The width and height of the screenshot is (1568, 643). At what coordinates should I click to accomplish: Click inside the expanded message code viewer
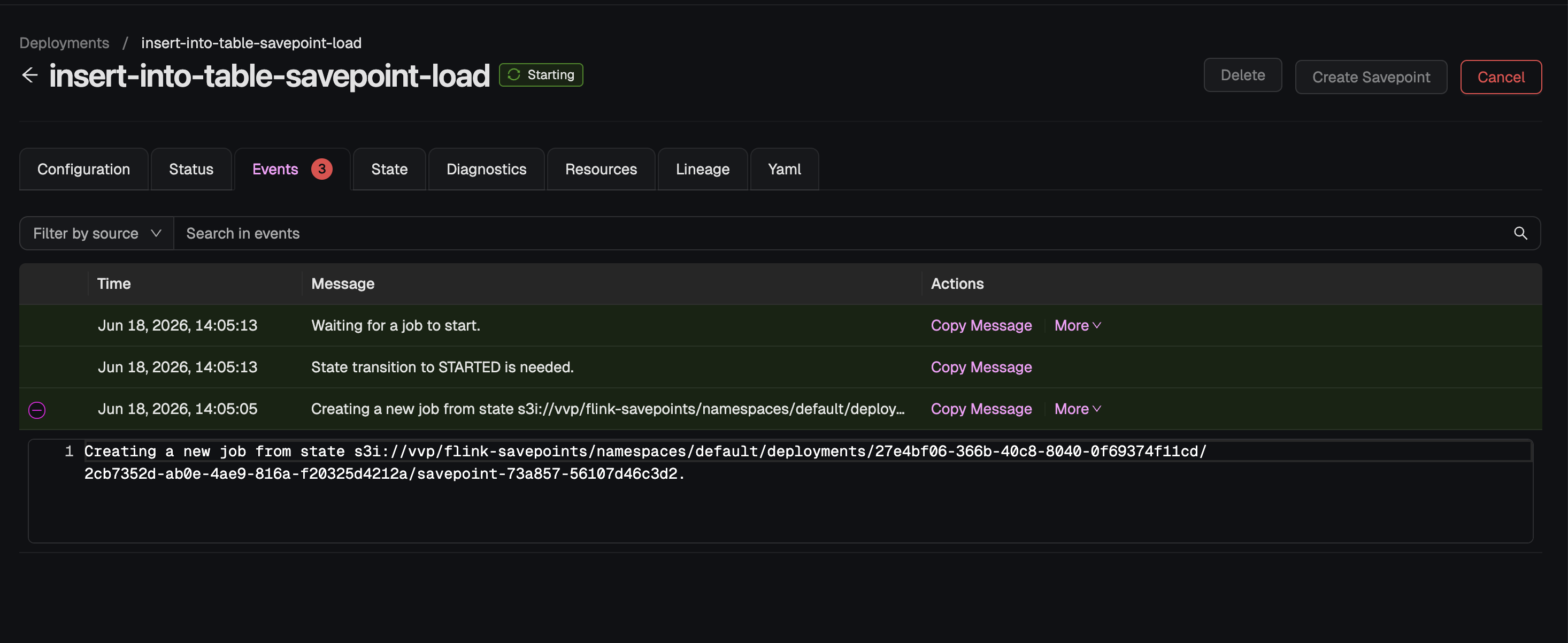click(780, 491)
